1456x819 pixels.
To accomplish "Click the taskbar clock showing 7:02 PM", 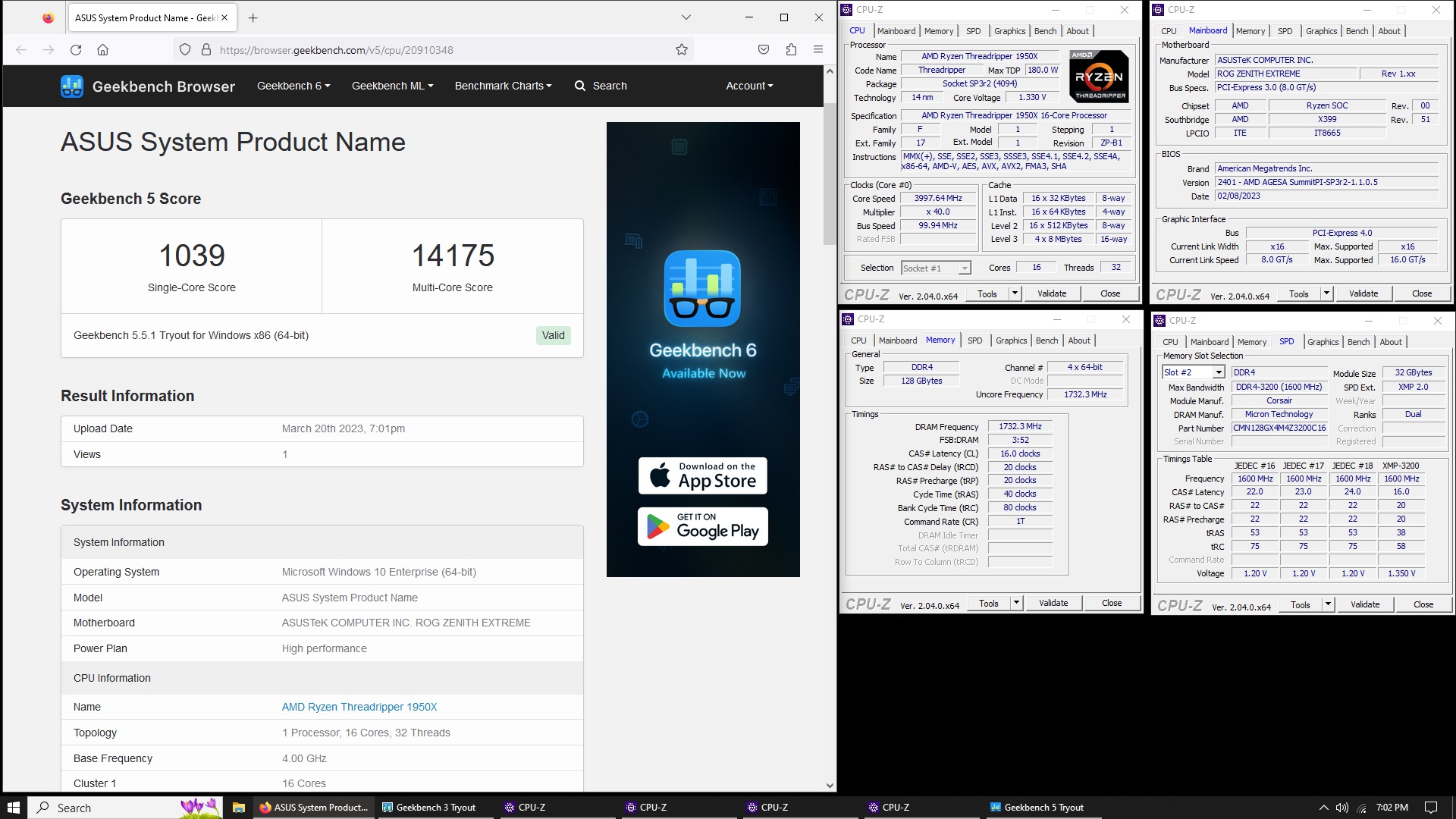I will [x=1392, y=808].
